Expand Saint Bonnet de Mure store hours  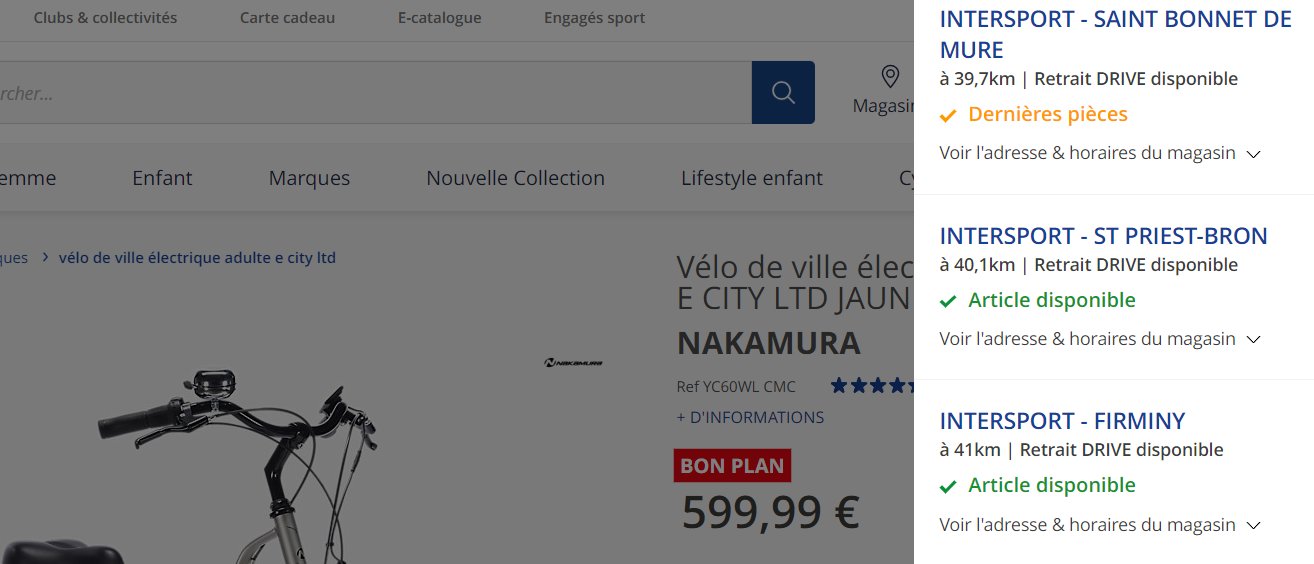tap(1099, 154)
